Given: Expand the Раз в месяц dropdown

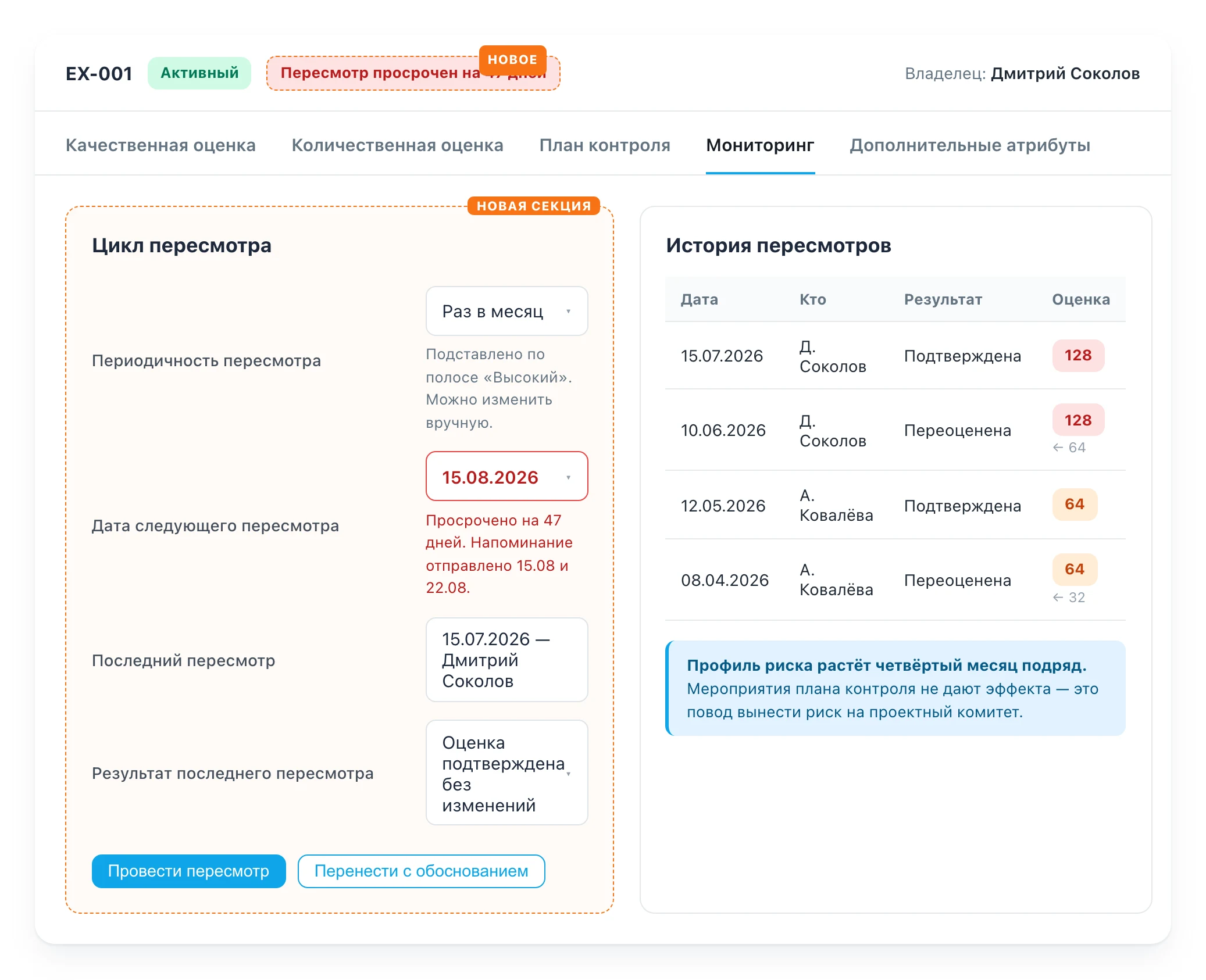Looking at the screenshot, I should pyautogui.click(x=506, y=311).
